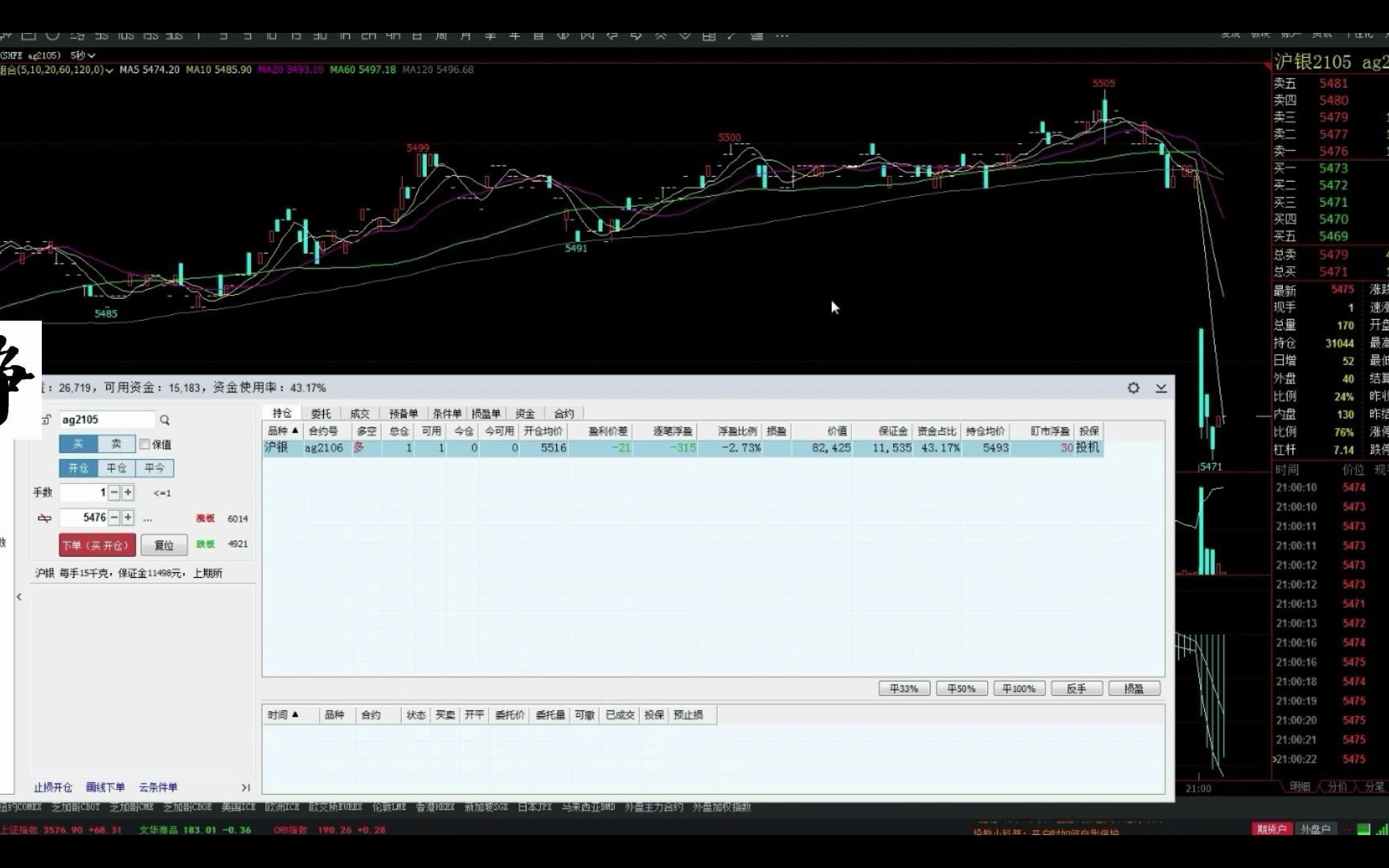Switch to the 持仓 tab
1389x868 pixels.
point(282,413)
